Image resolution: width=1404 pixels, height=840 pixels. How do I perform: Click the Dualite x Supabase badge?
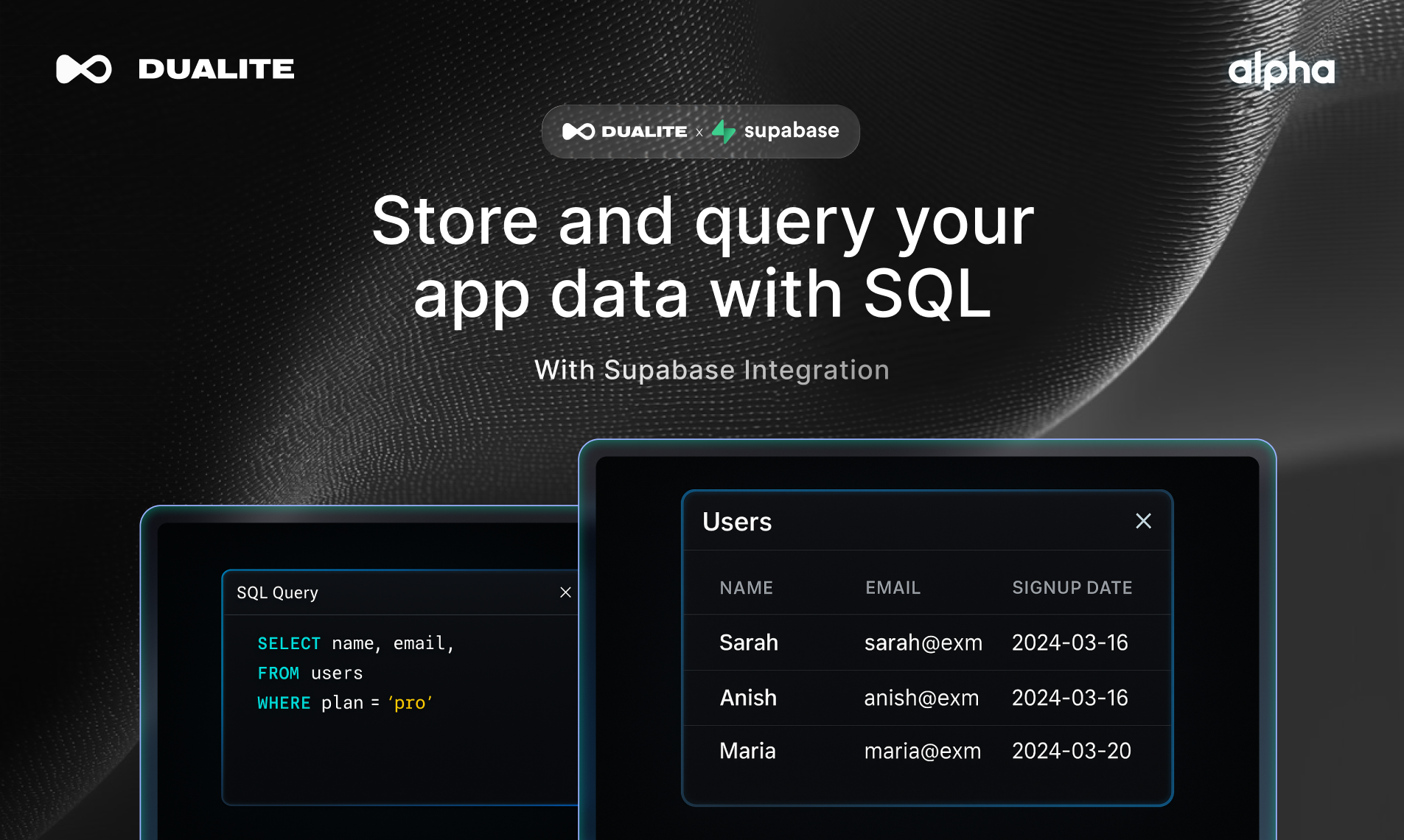[x=701, y=131]
